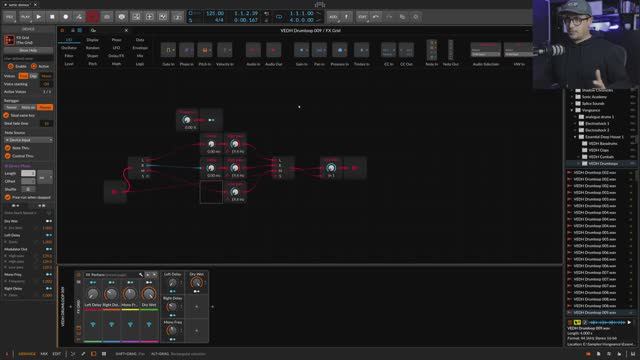This screenshot has width=640, height=360.
Task: Stop playback with the transport Stop button
Action: tap(52, 17)
